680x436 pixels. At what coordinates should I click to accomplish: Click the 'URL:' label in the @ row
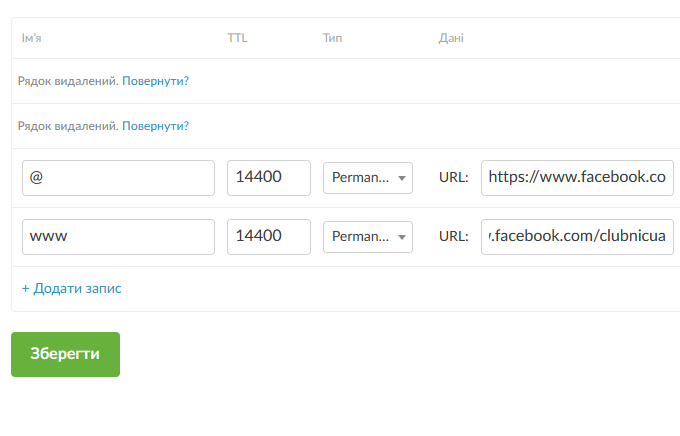tap(454, 178)
